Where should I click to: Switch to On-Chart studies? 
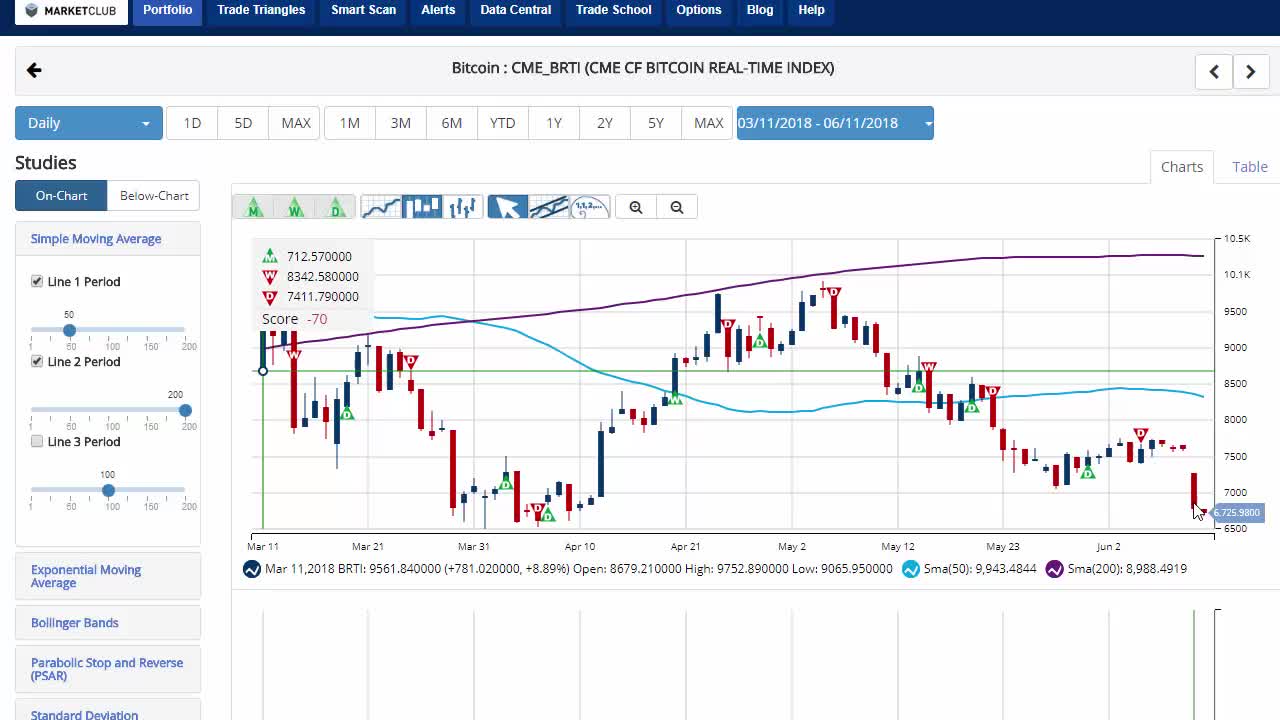pos(61,196)
